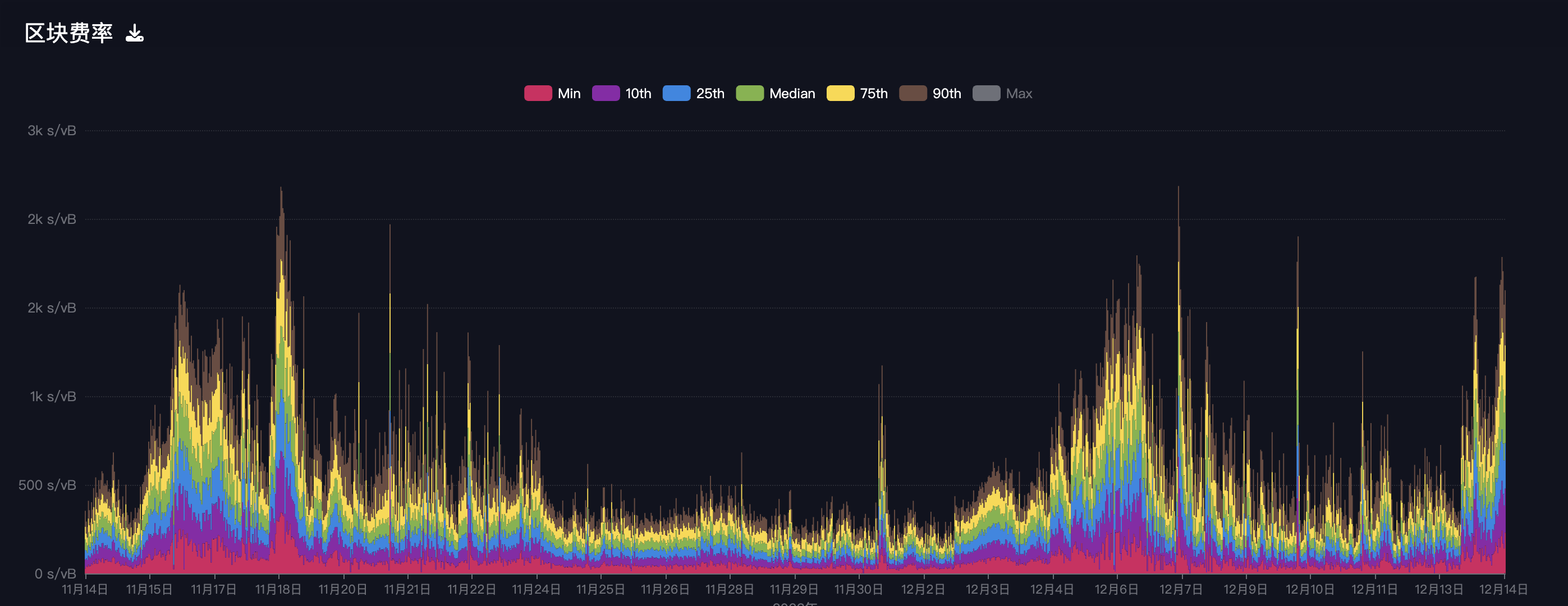Viewport: 1568px width, 606px height.
Task: Click the purple 10th color swatch
Action: click(x=606, y=94)
